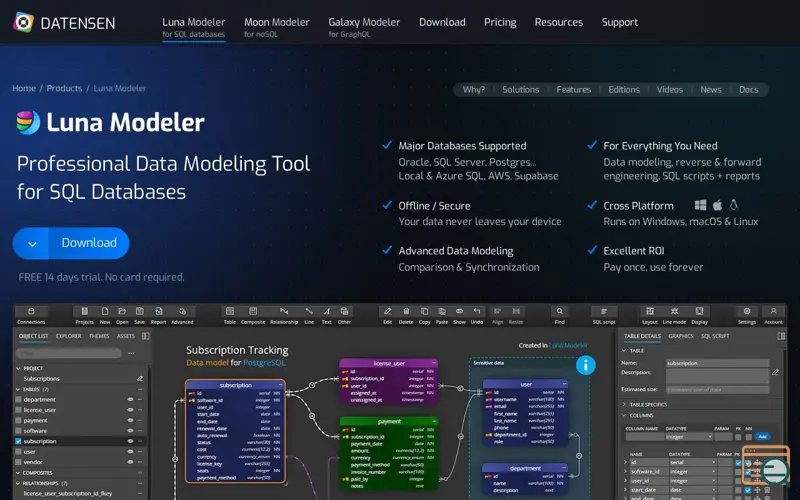Open the download options arrow next to Download
The height and width of the screenshot is (500, 800).
[x=32, y=243]
